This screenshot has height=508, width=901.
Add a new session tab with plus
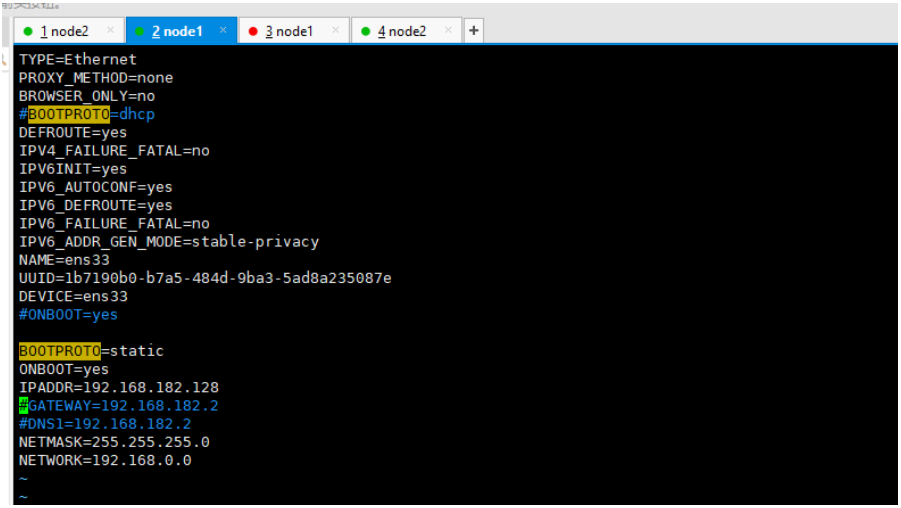coord(473,31)
